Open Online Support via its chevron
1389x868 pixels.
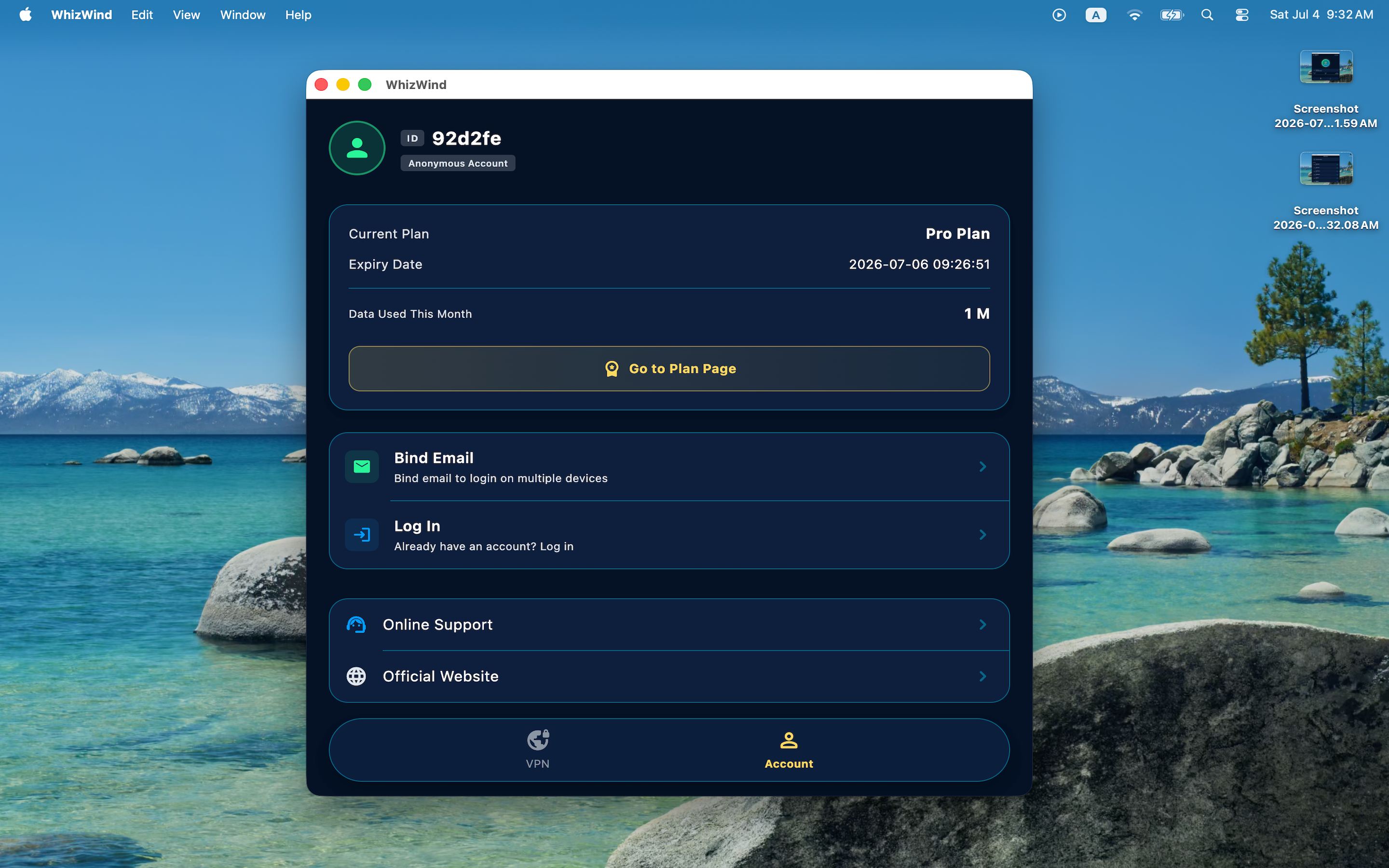tap(982, 624)
